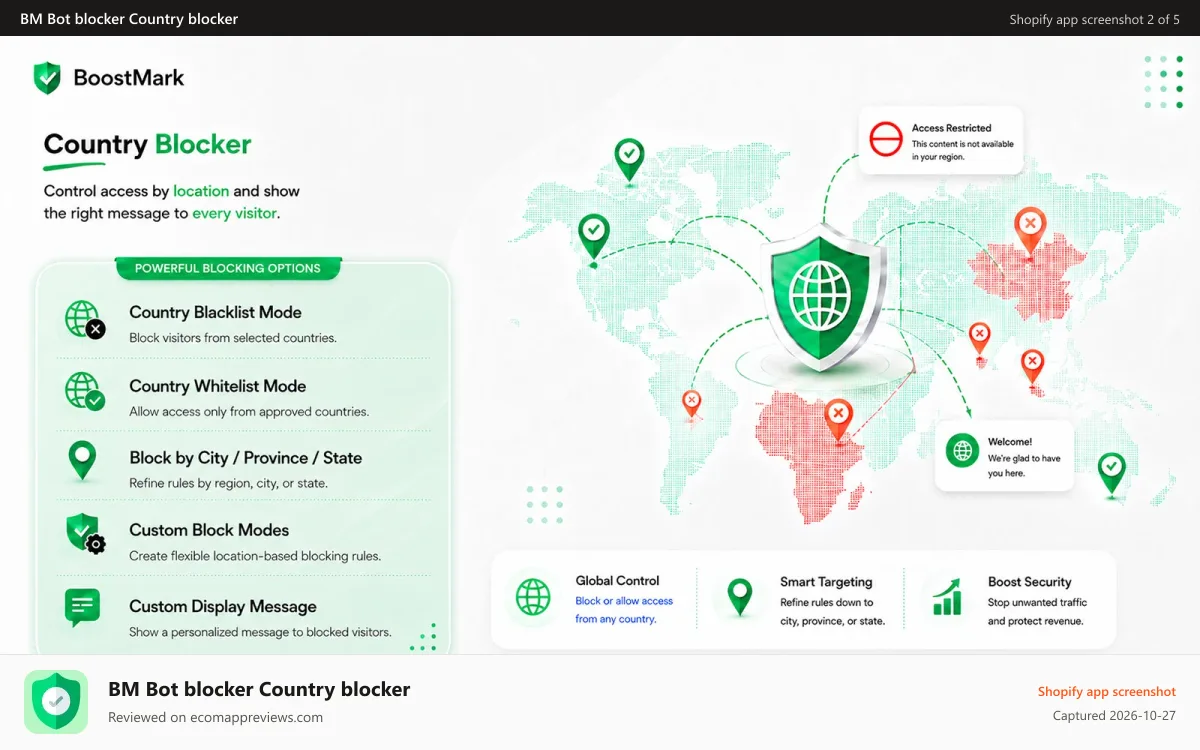Click 'Show a personalized message to blocked visitors.'
This screenshot has width=1200, height=750.
(x=260, y=632)
